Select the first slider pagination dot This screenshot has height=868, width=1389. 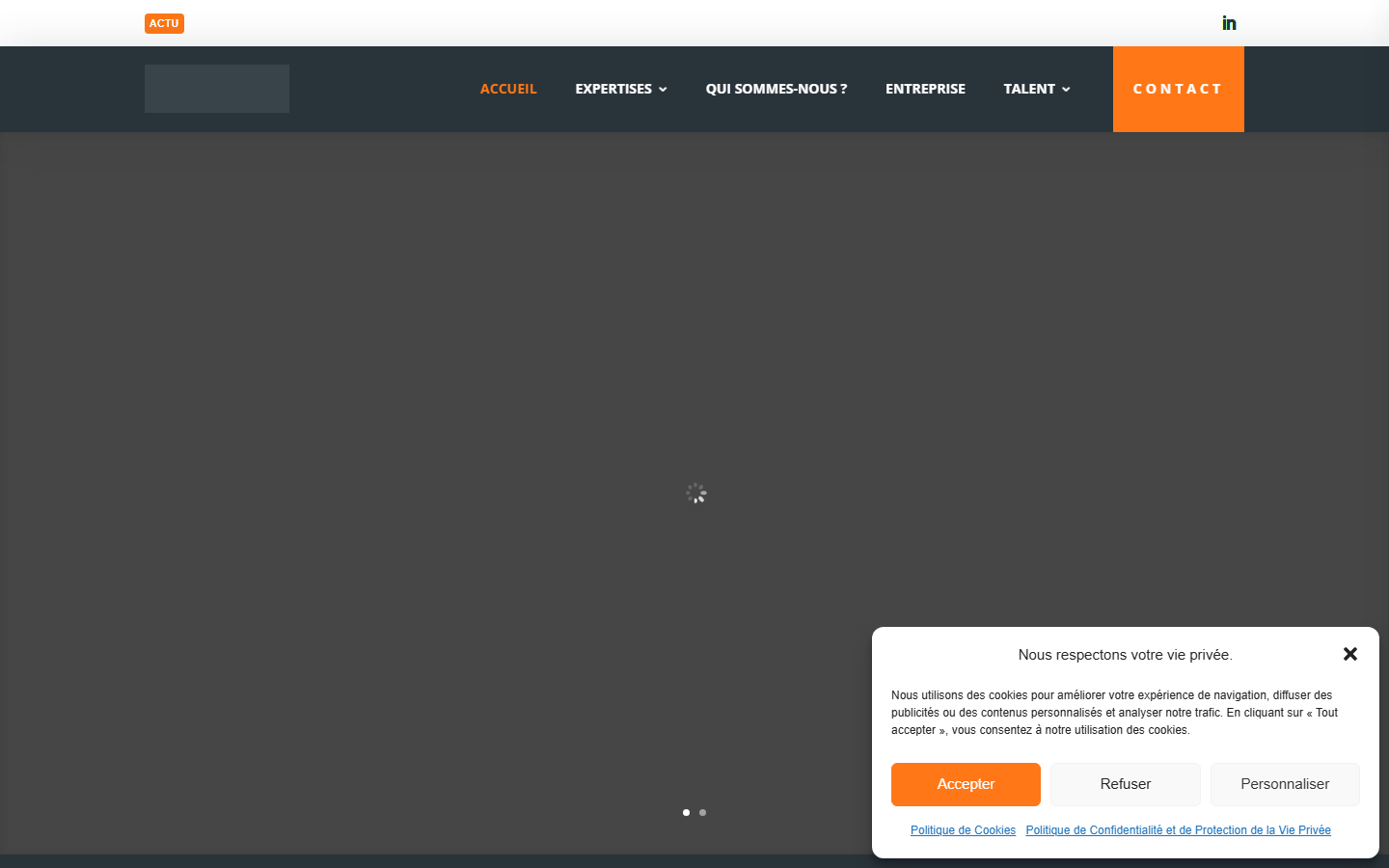[686, 812]
